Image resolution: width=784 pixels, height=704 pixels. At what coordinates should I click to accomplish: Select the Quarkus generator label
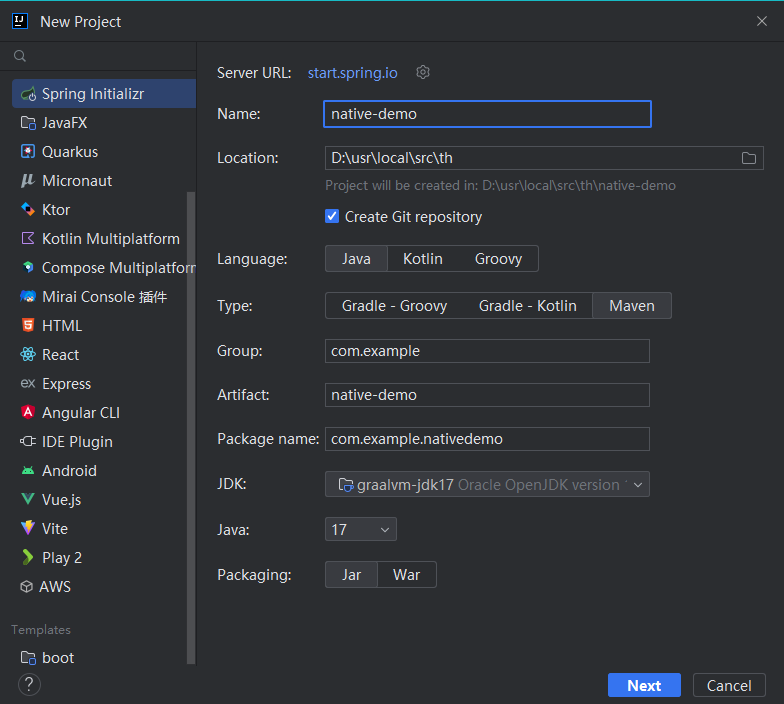click(70, 152)
